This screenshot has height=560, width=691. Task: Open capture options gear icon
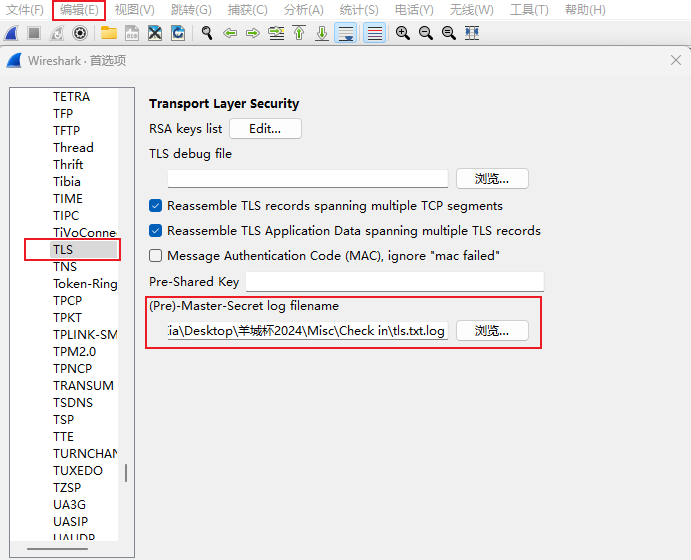pos(80,33)
